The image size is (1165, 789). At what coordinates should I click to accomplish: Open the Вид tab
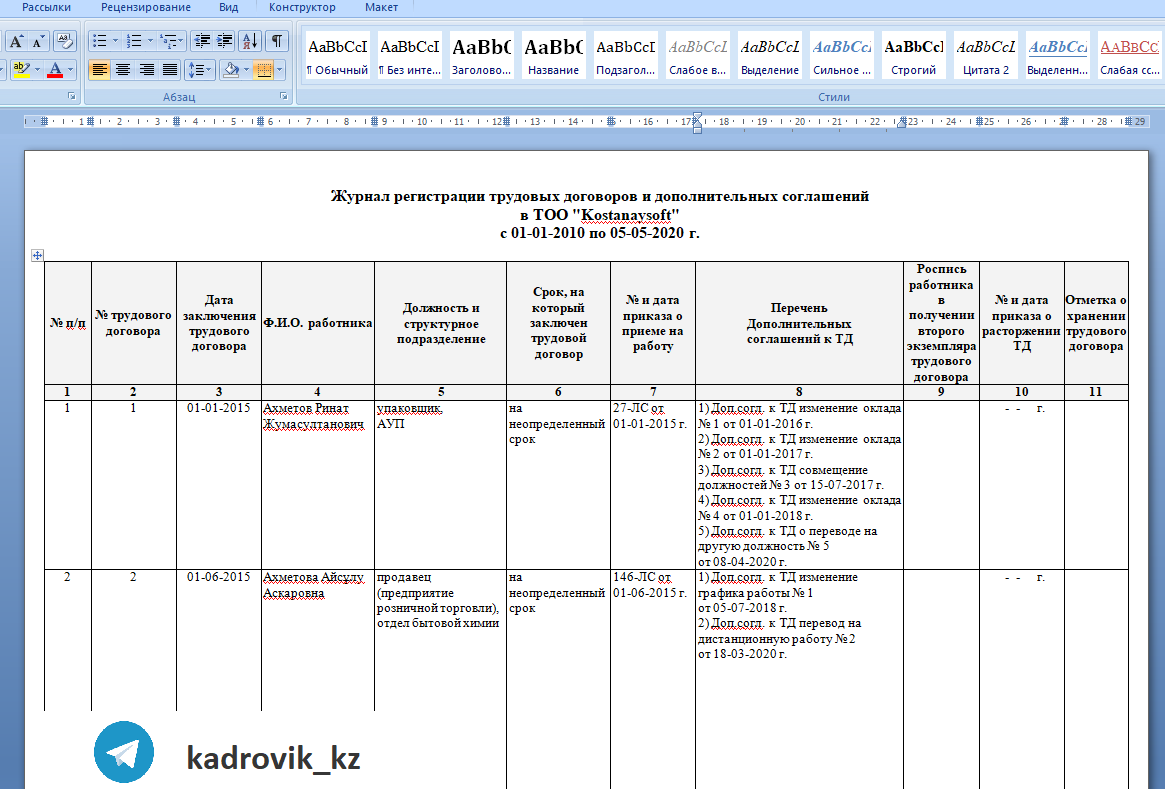pyautogui.click(x=229, y=7)
